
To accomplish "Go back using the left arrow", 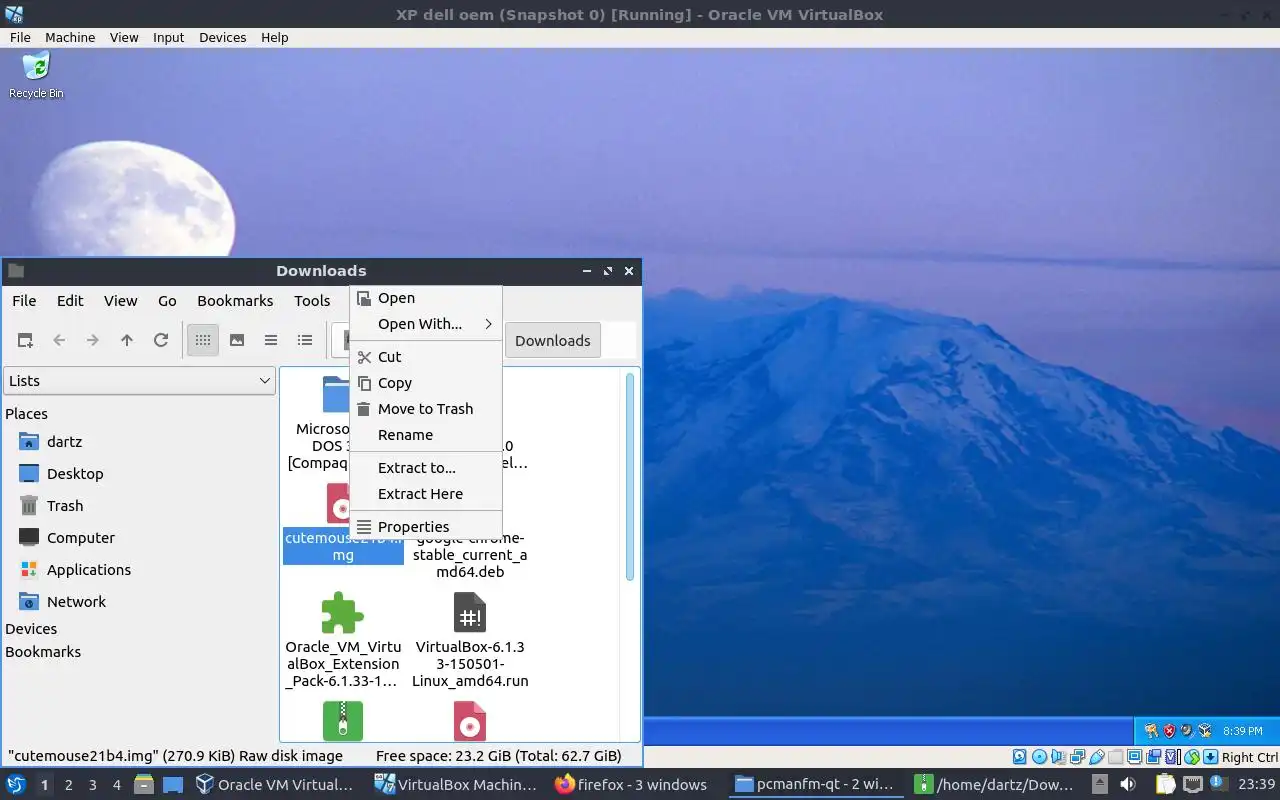I will (59, 340).
